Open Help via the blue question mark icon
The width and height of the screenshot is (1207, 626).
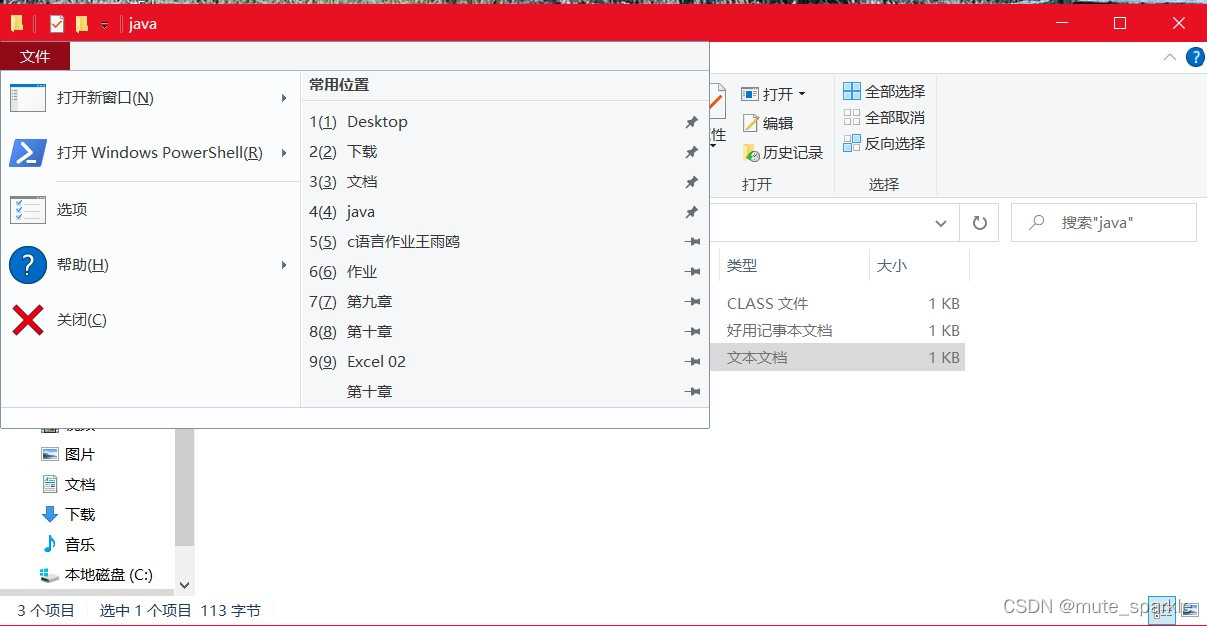(1194, 57)
